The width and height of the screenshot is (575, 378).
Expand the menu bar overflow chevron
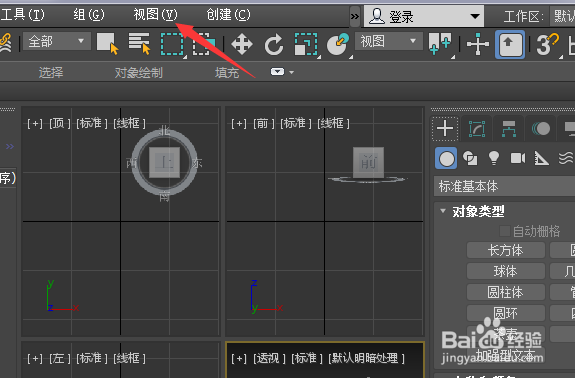pos(355,16)
